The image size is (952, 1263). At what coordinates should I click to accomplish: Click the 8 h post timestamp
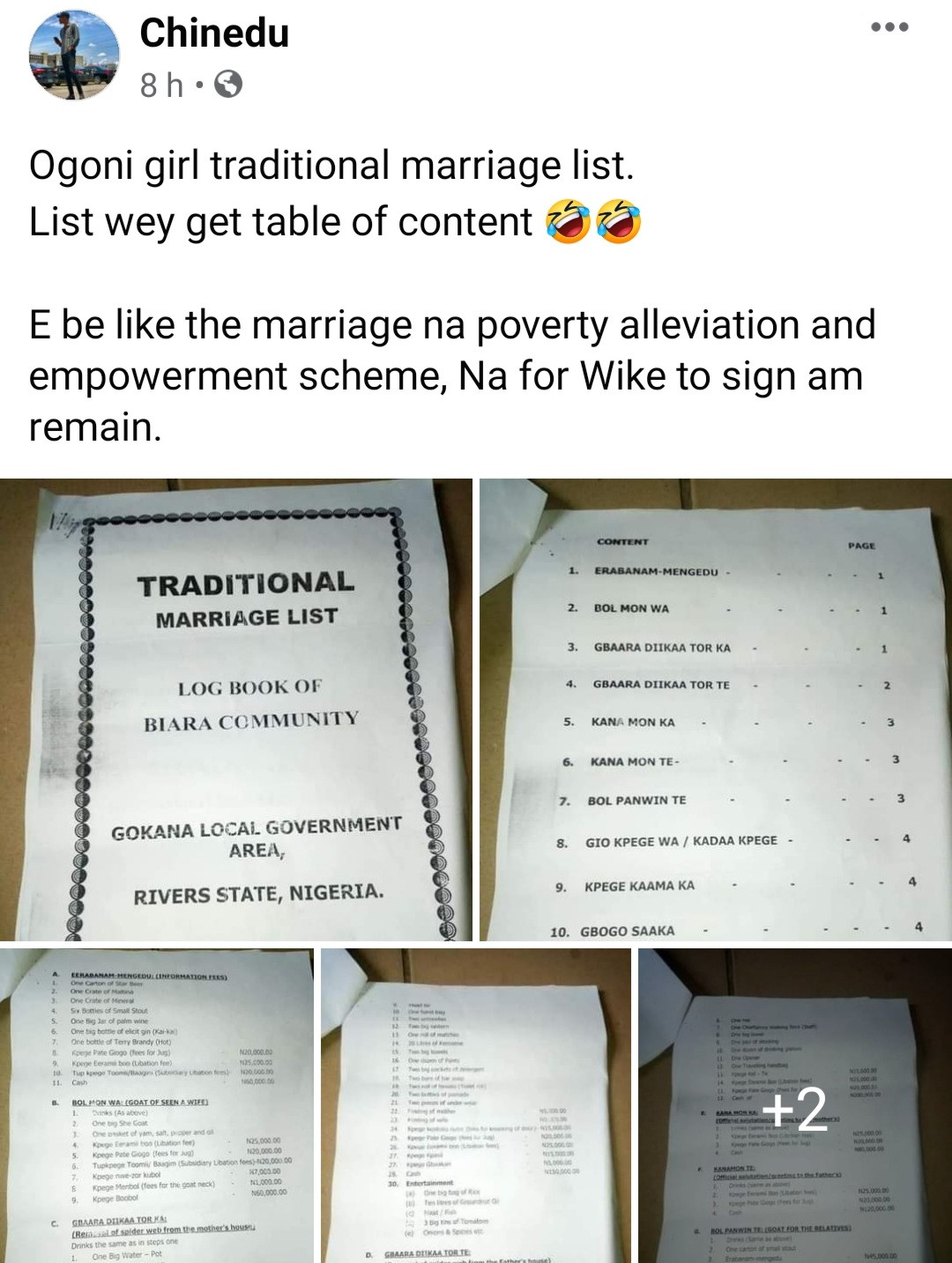click(x=162, y=85)
